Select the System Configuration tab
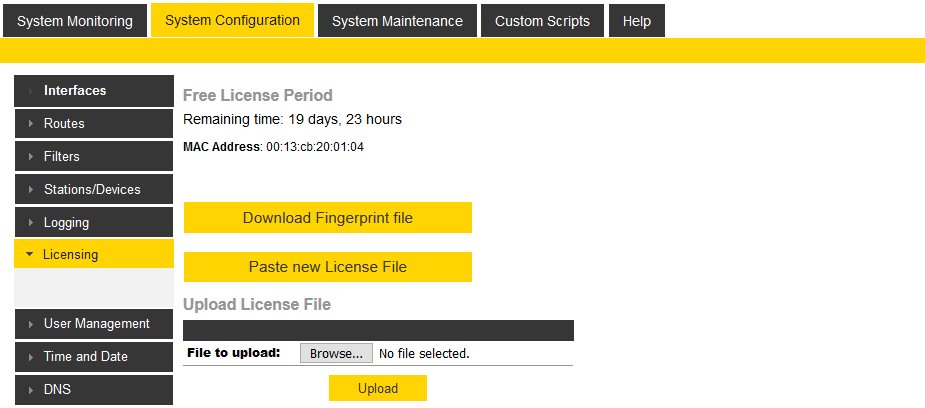Viewport: 925px width, 408px height. pos(232,20)
